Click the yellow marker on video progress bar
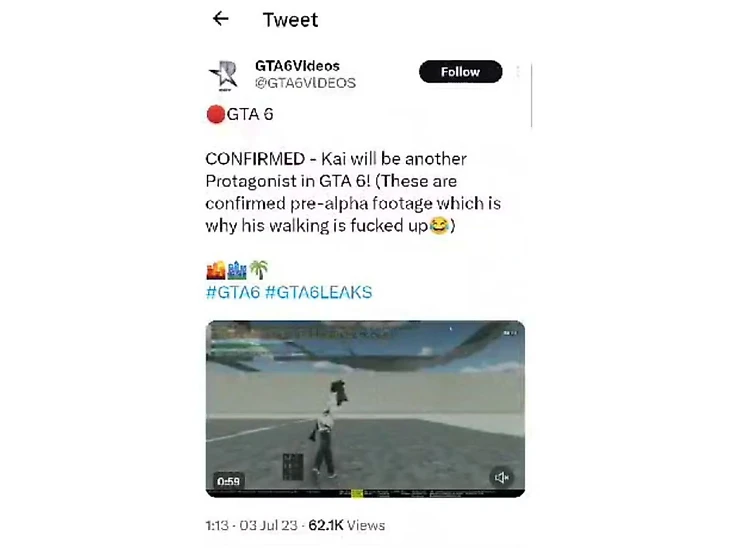 pos(357,493)
